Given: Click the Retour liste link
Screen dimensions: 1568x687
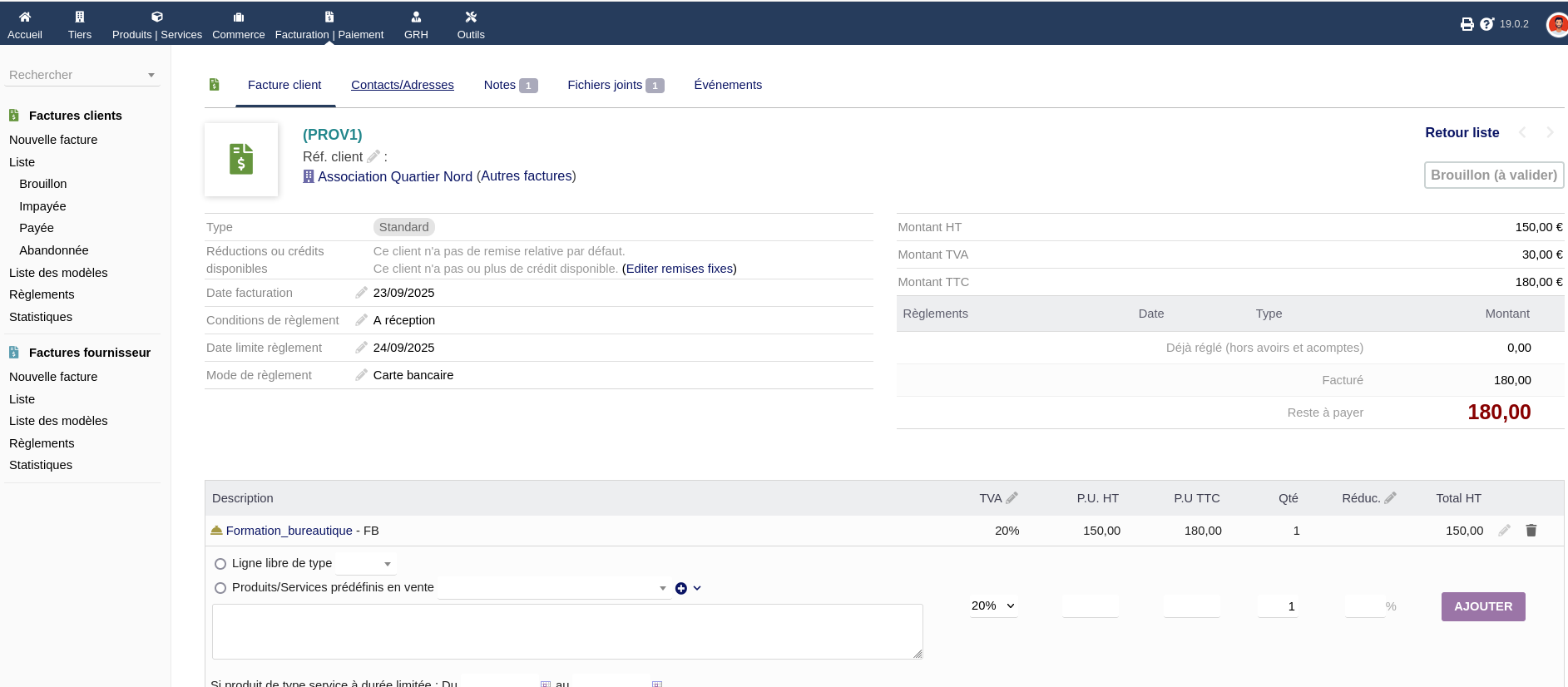Looking at the screenshot, I should tap(1462, 132).
